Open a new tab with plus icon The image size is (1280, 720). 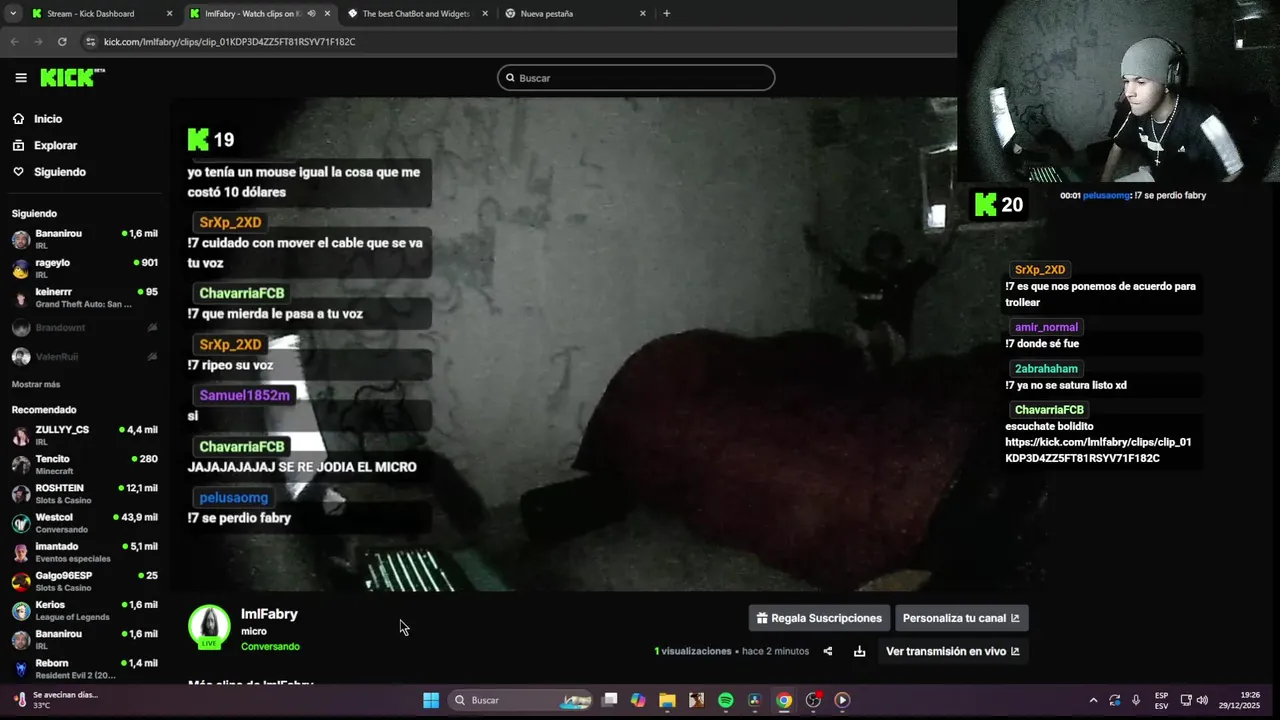click(666, 13)
